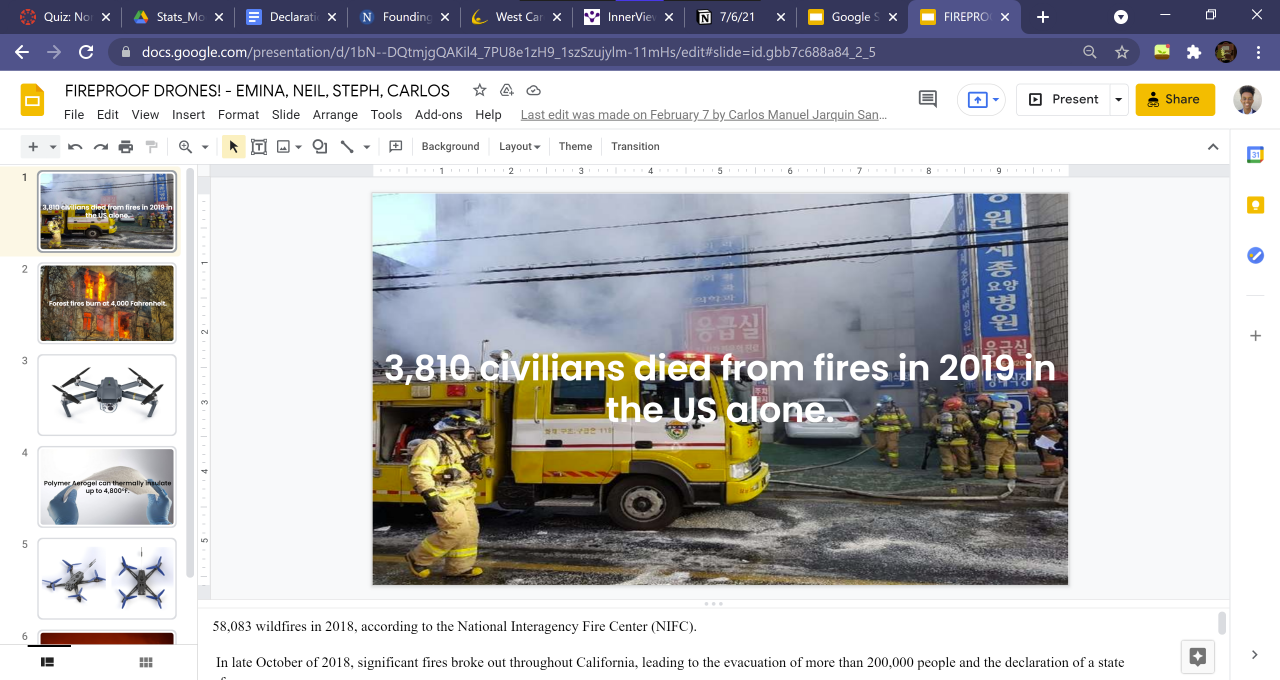Viewport: 1280px width, 680px height.
Task: Select the Shape tool
Action: click(320, 147)
